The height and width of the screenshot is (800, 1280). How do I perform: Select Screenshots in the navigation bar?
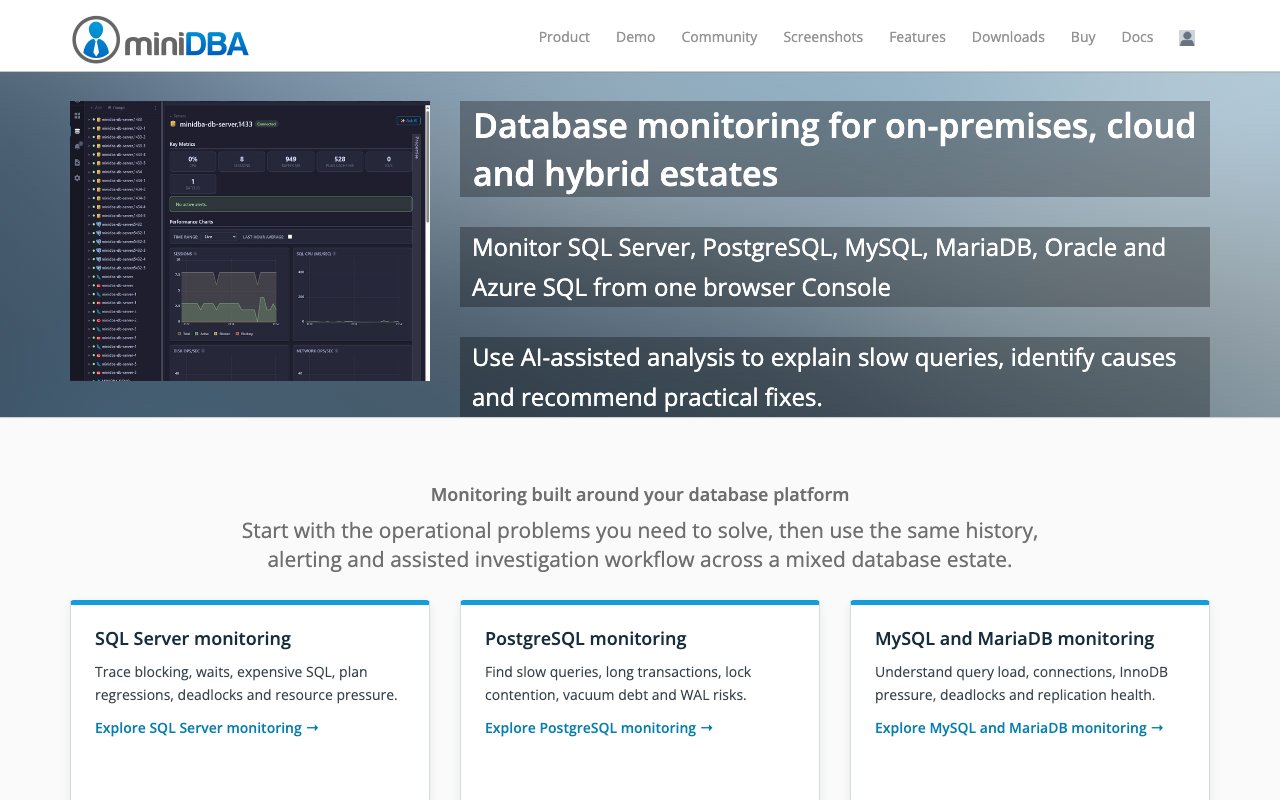tap(823, 37)
